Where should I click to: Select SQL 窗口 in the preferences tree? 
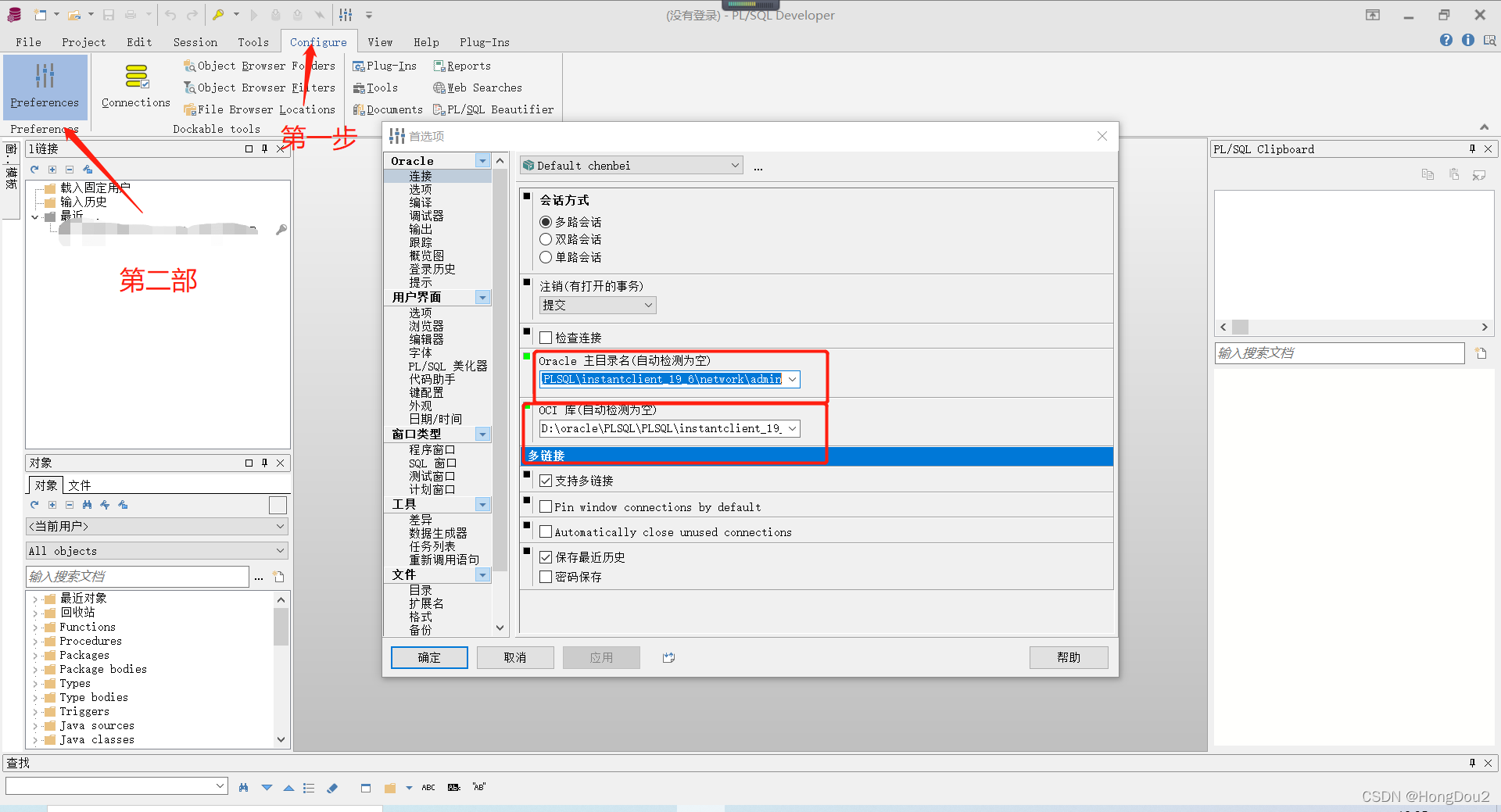[x=432, y=463]
